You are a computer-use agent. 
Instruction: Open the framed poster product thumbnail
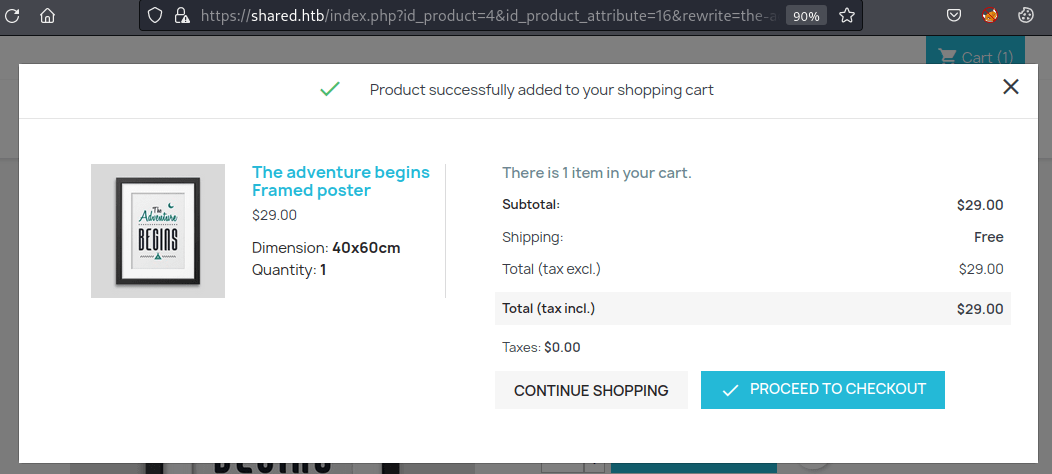click(158, 230)
